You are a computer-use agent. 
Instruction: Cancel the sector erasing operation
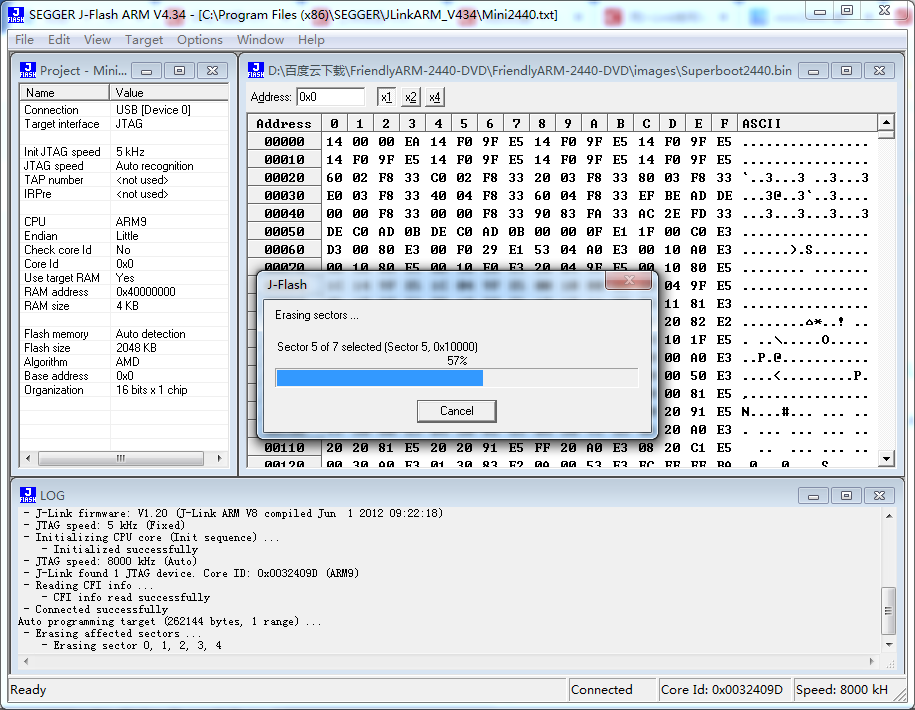(x=456, y=411)
